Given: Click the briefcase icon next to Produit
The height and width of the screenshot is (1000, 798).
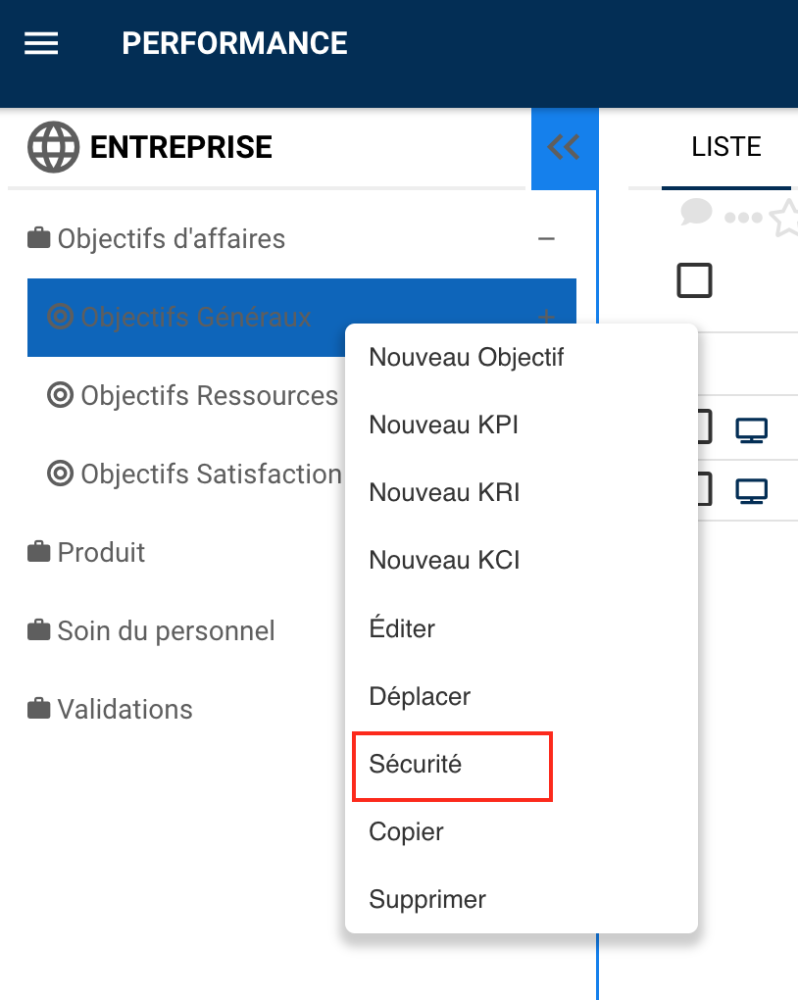Looking at the screenshot, I should click(39, 552).
